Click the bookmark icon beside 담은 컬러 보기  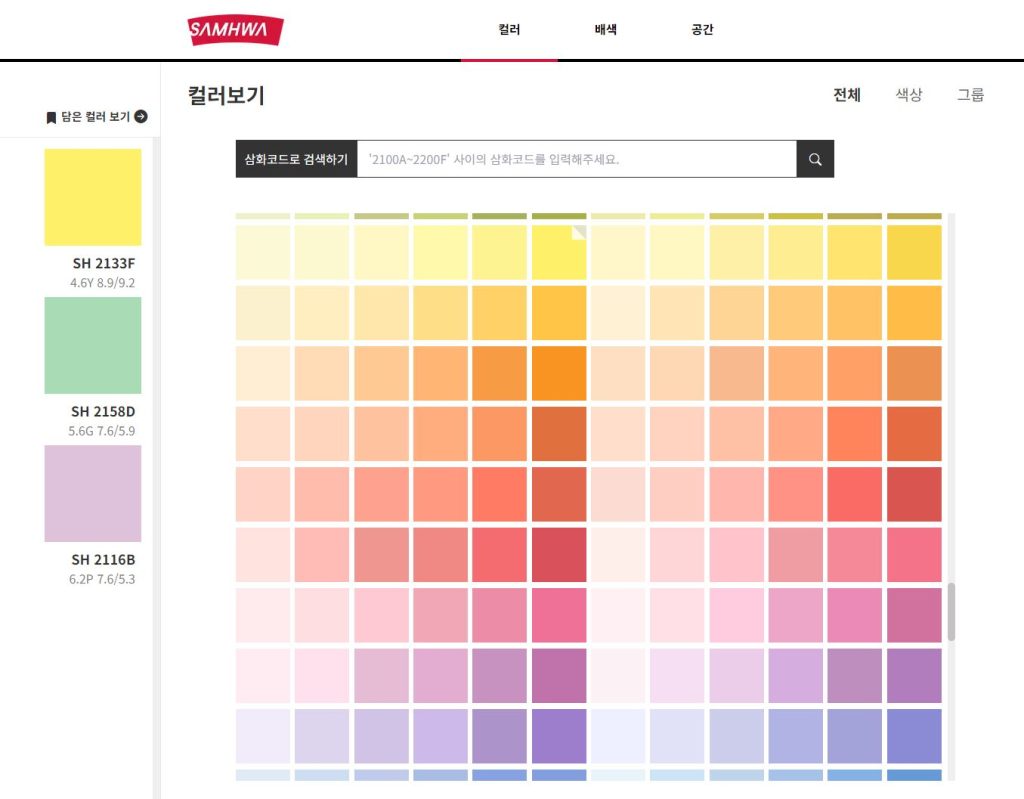pyautogui.click(x=51, y=118)
